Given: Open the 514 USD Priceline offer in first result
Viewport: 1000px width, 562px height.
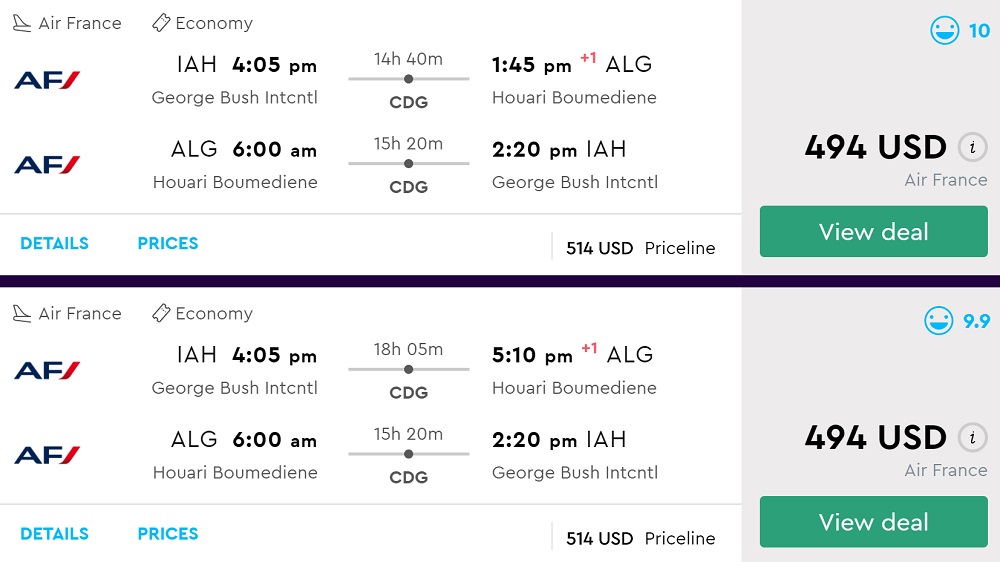Looking at the screenshot, I should tap(640, 248).
